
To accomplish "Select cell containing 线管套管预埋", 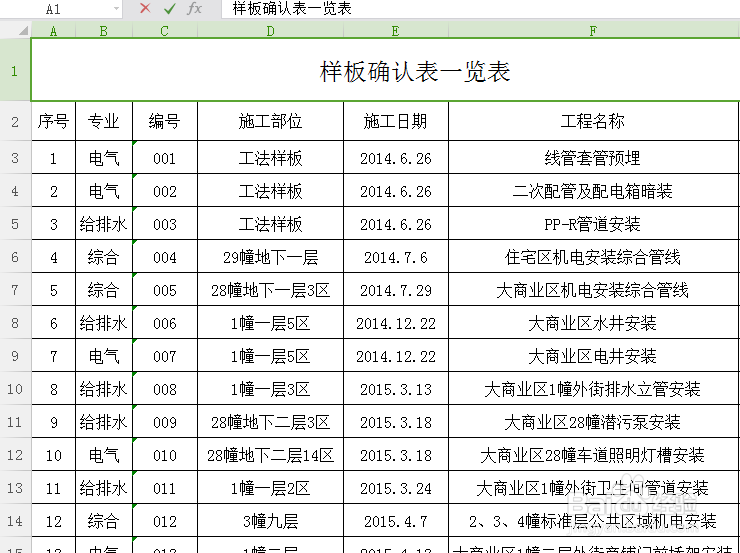I will pos(593,158).
